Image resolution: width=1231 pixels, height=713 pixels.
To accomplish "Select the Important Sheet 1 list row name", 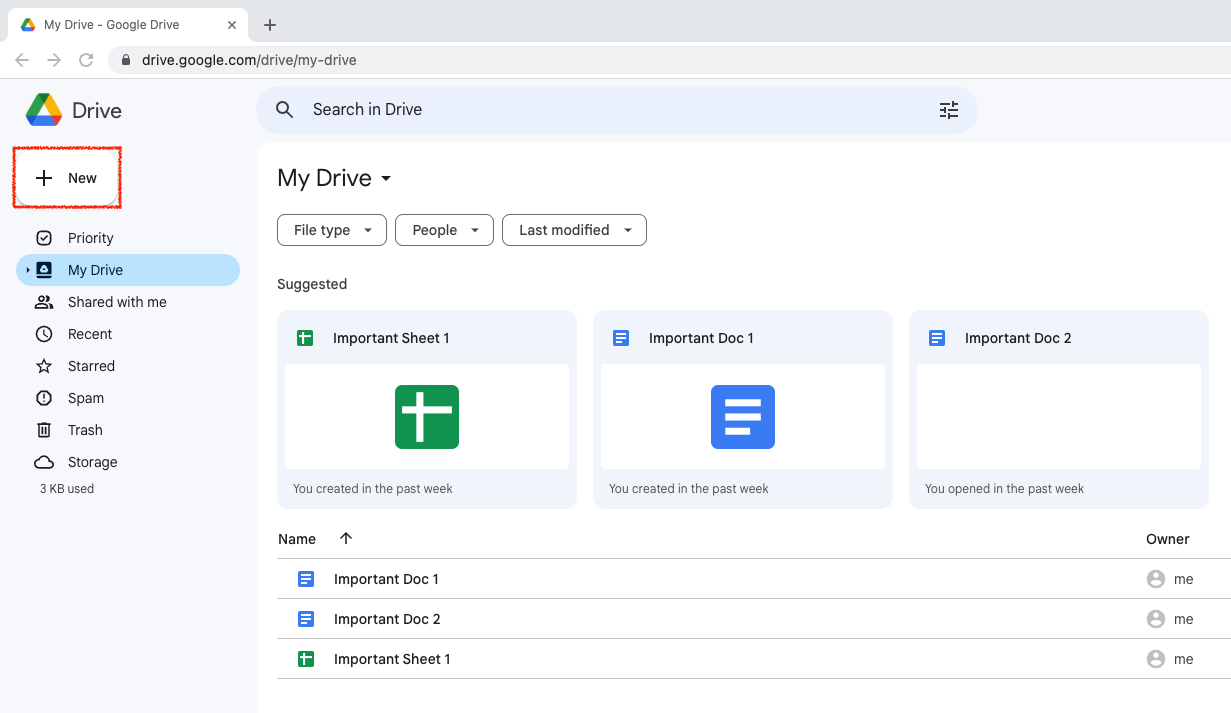I will coord(392,659).
